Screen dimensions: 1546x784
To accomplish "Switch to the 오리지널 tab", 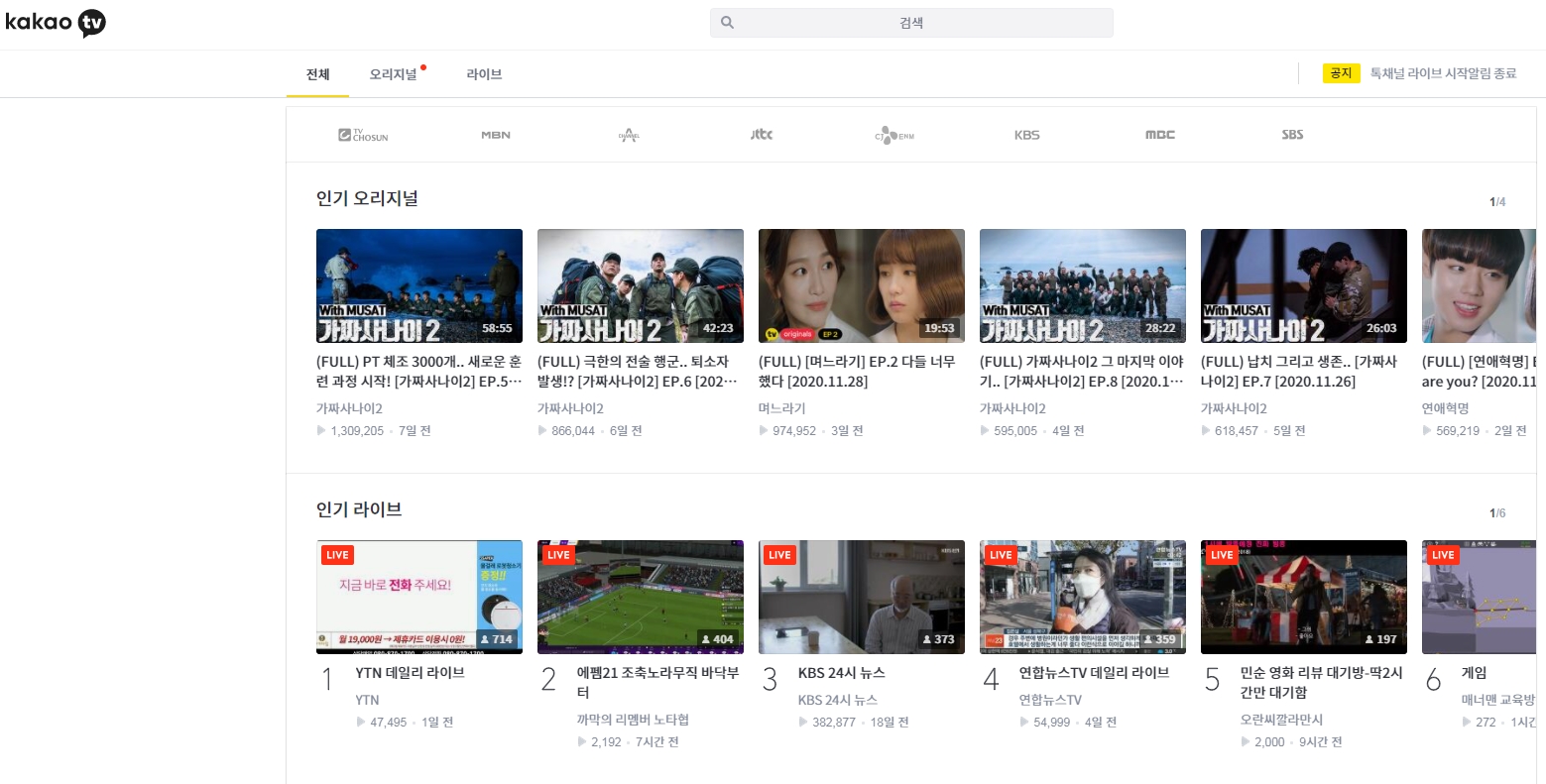I will coord(394,74).
